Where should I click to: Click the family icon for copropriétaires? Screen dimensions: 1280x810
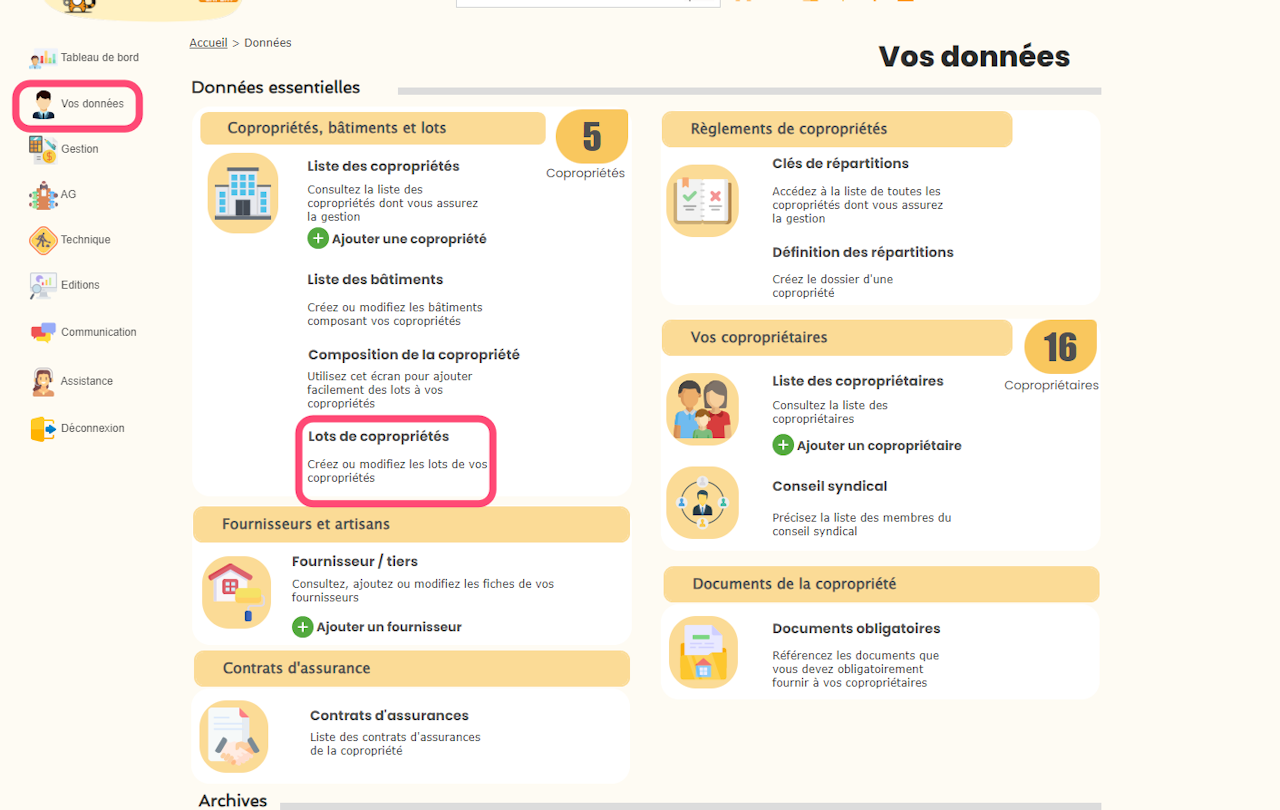click(702, 409)
